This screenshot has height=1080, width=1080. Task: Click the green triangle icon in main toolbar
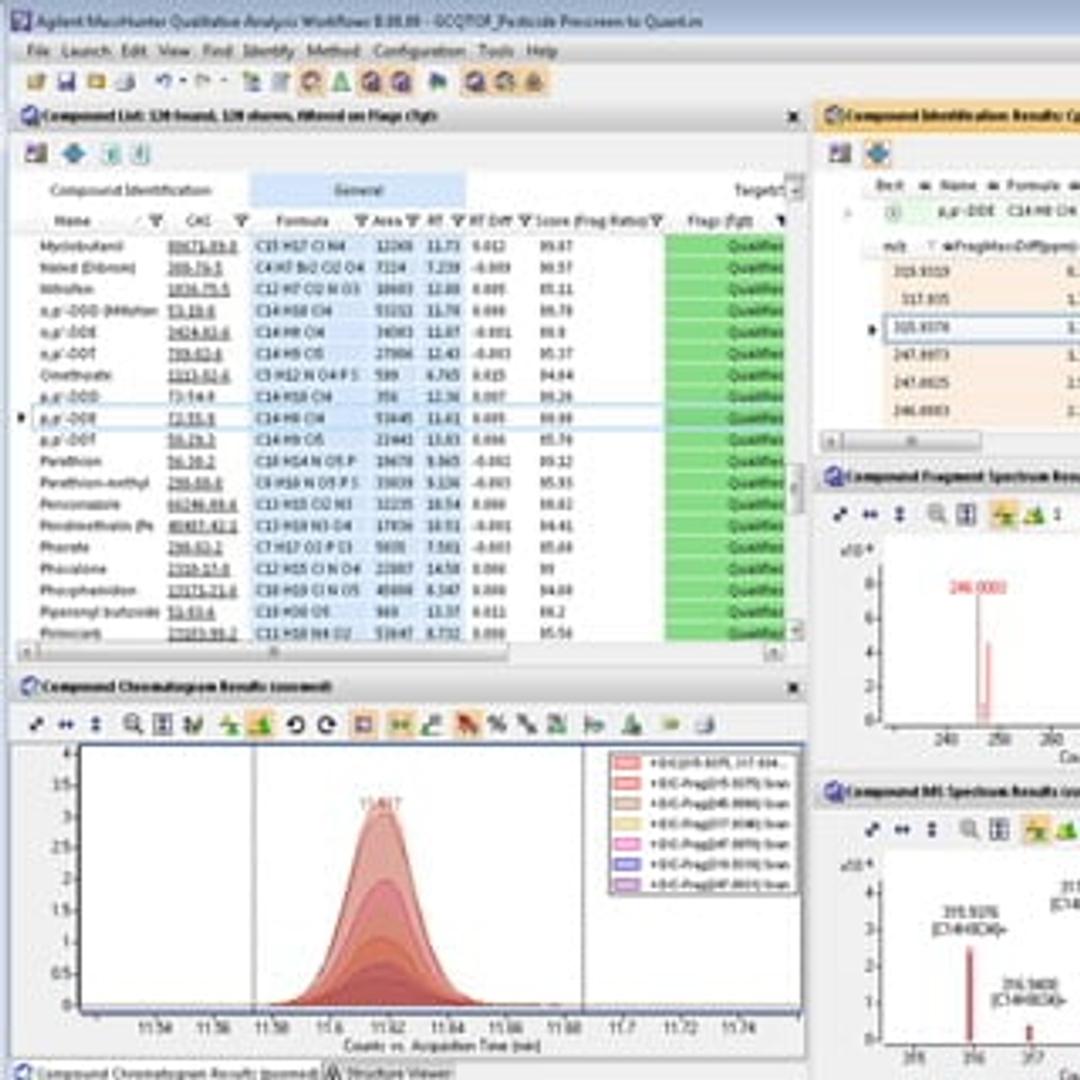(340, 82)
